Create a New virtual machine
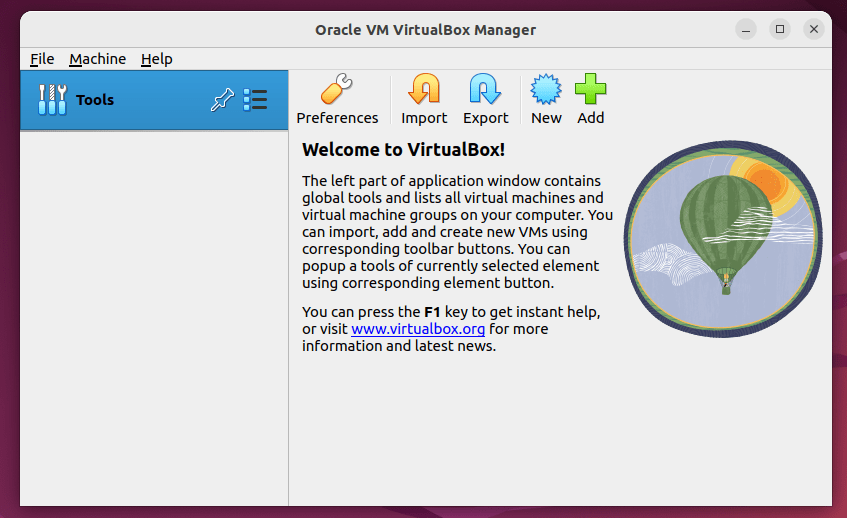 546,99
